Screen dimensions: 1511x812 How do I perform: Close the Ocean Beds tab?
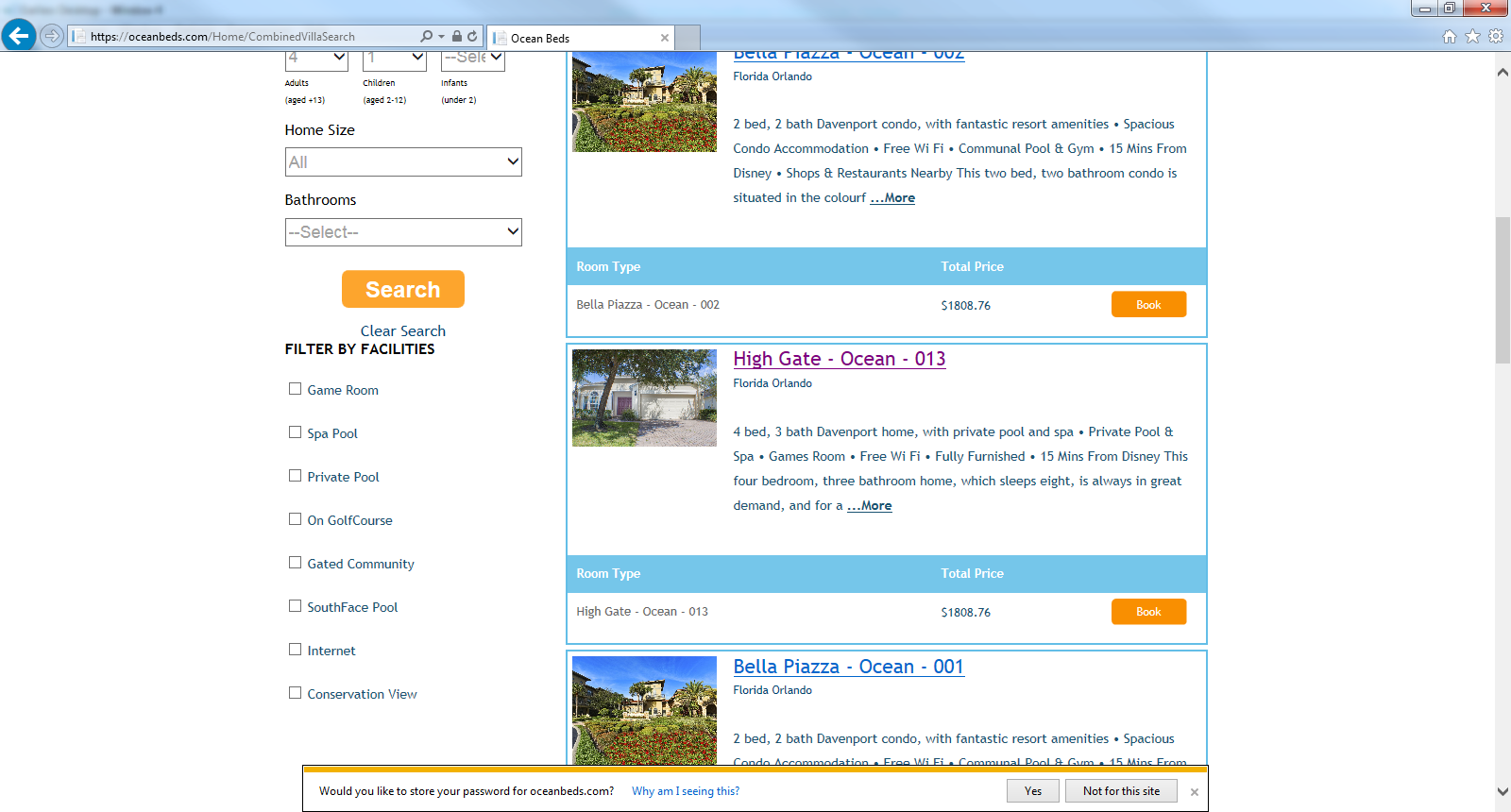point(665,38)
